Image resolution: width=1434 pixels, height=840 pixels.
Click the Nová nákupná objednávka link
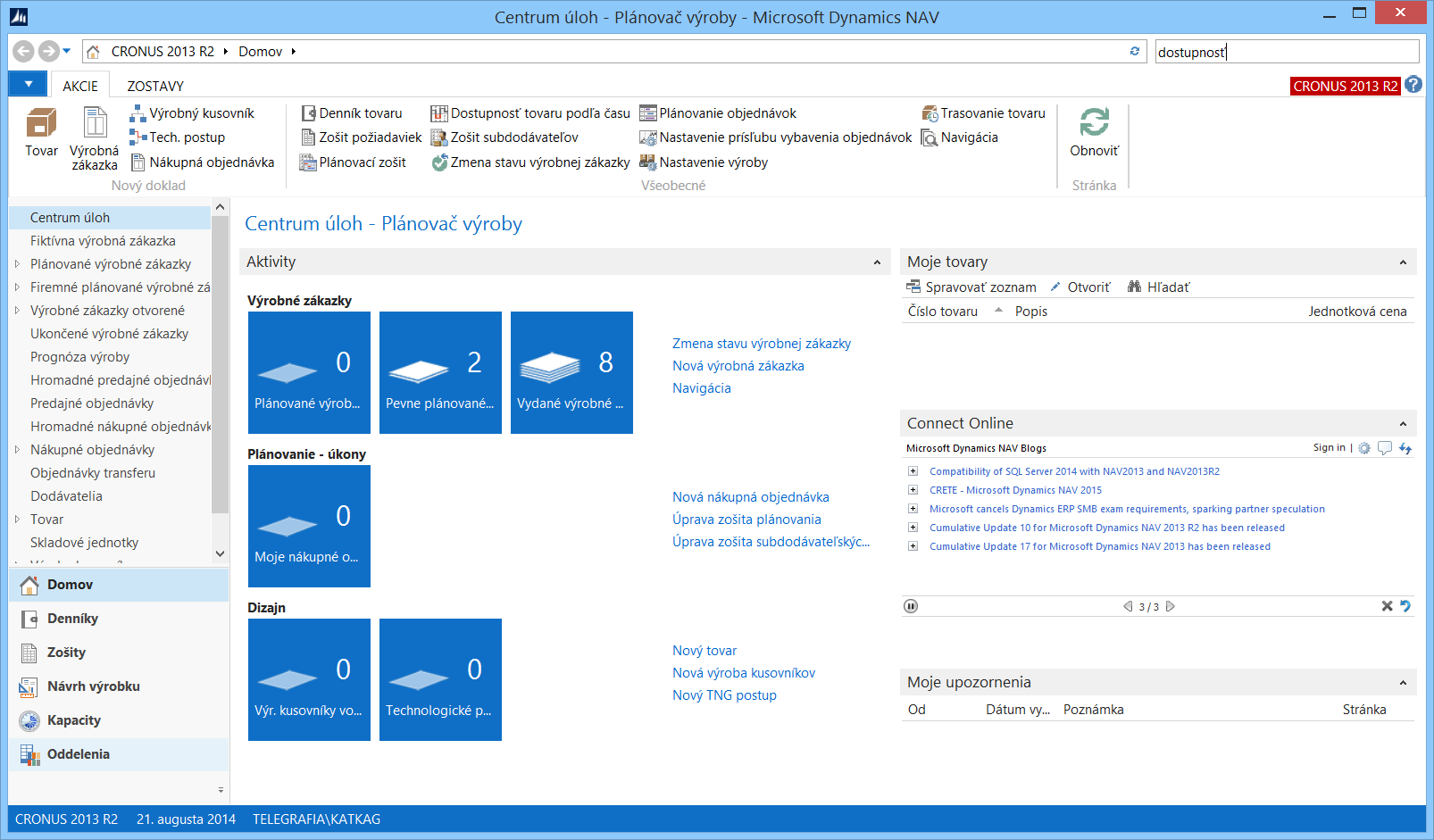751,497
